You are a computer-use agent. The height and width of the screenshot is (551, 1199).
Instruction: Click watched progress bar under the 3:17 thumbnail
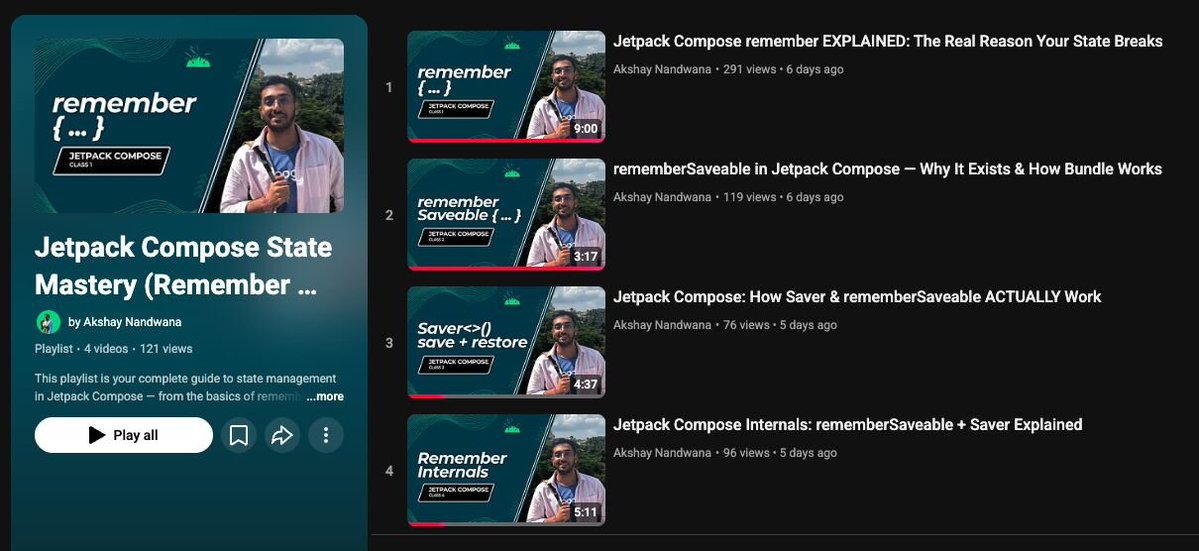click(x=506, y=268)
